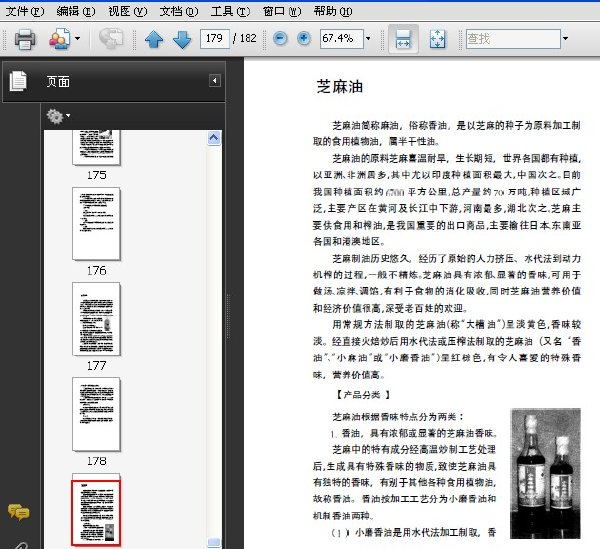Go to next page with down arrow
The height and width of the screenshot is (549, 600).
182,39
